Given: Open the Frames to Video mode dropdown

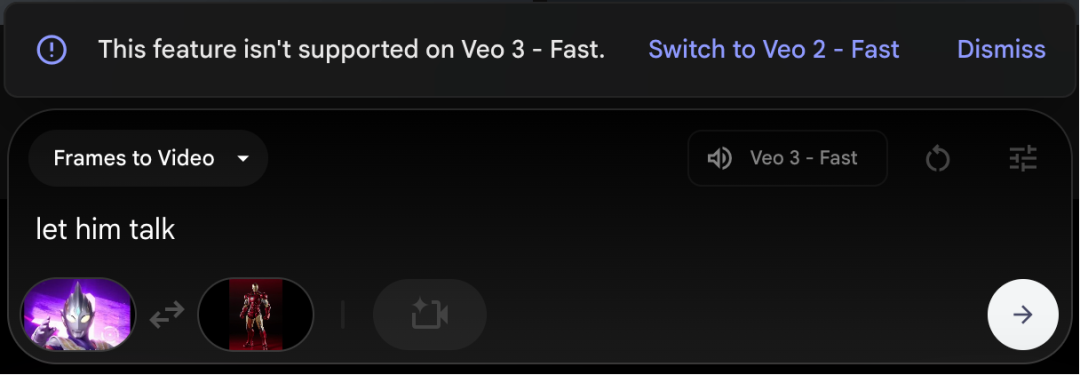Looking at the screenshot, I should coord(148,158).
